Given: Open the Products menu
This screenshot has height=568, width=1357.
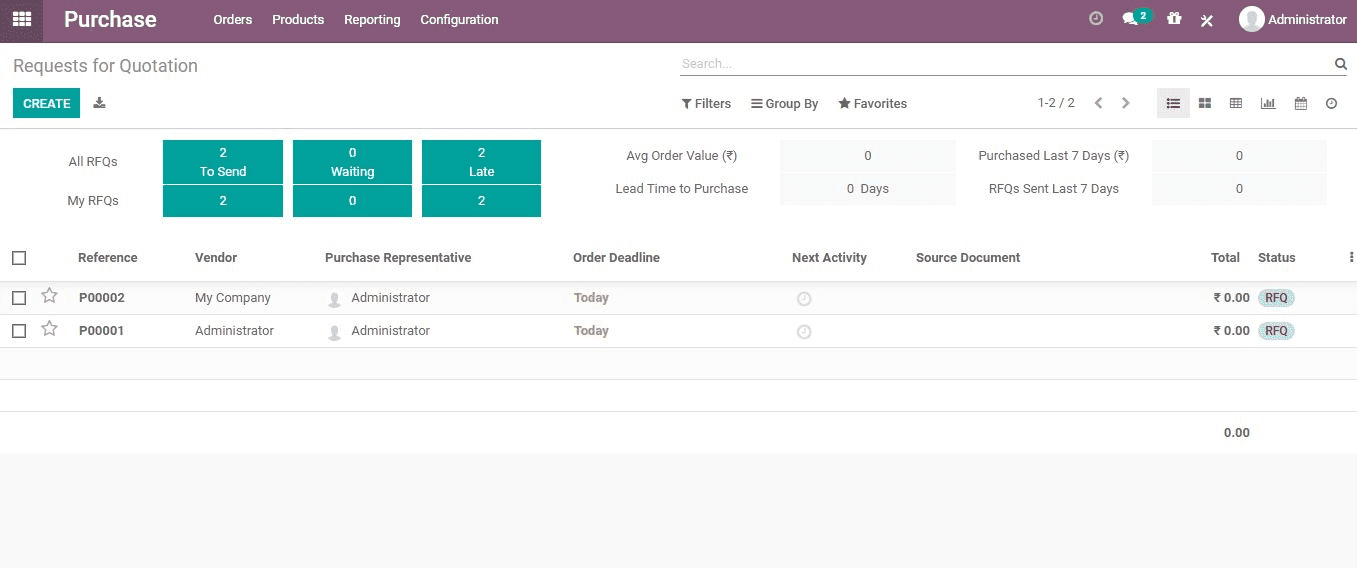Looking at the screenshot, I should pos(298,20).
